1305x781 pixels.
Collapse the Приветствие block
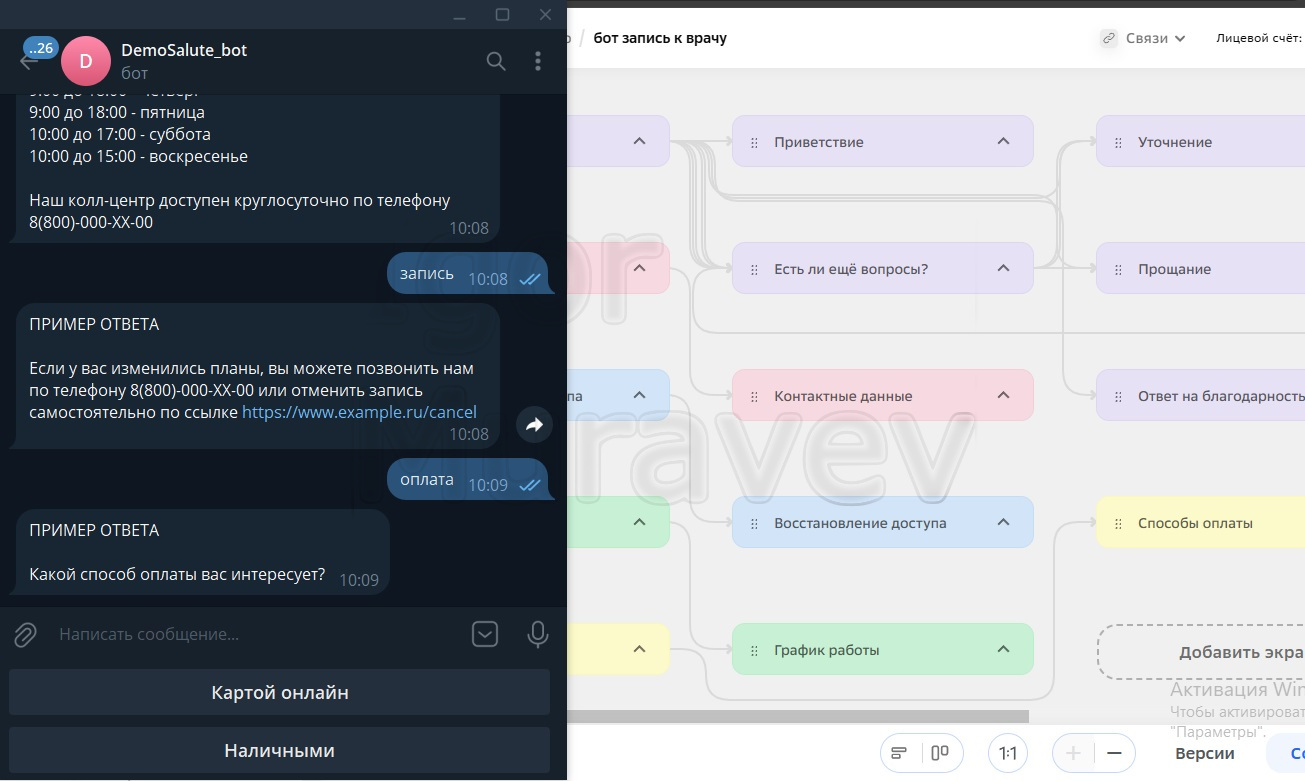point(1003,142)
